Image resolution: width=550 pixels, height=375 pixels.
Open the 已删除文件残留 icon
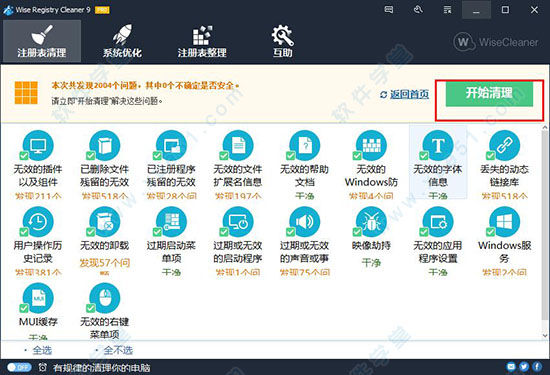click(105, 145)
